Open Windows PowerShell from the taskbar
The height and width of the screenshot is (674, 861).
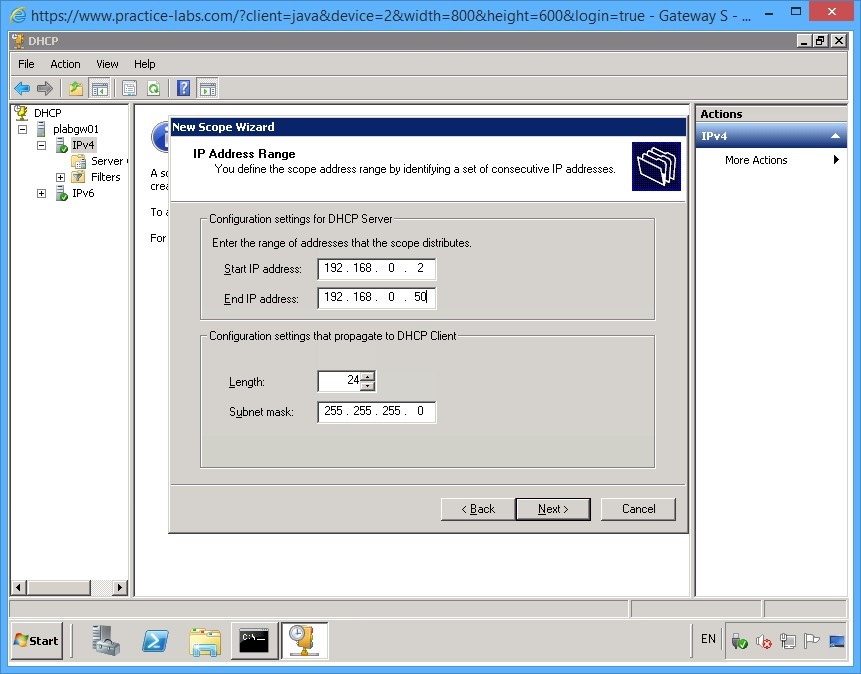point(155,641)
